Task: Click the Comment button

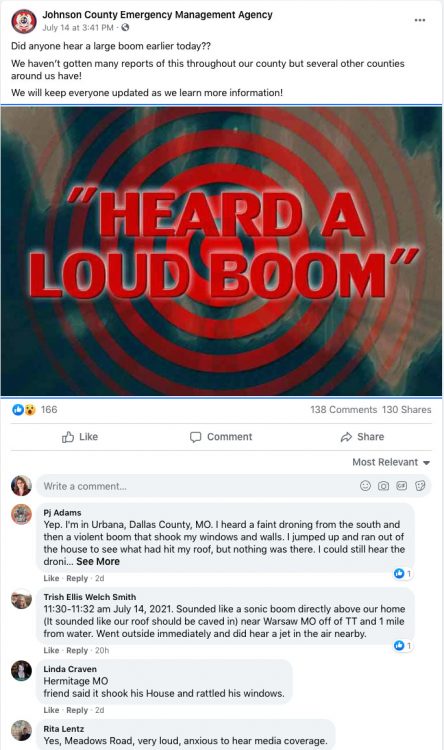Action: coord(221,437)
